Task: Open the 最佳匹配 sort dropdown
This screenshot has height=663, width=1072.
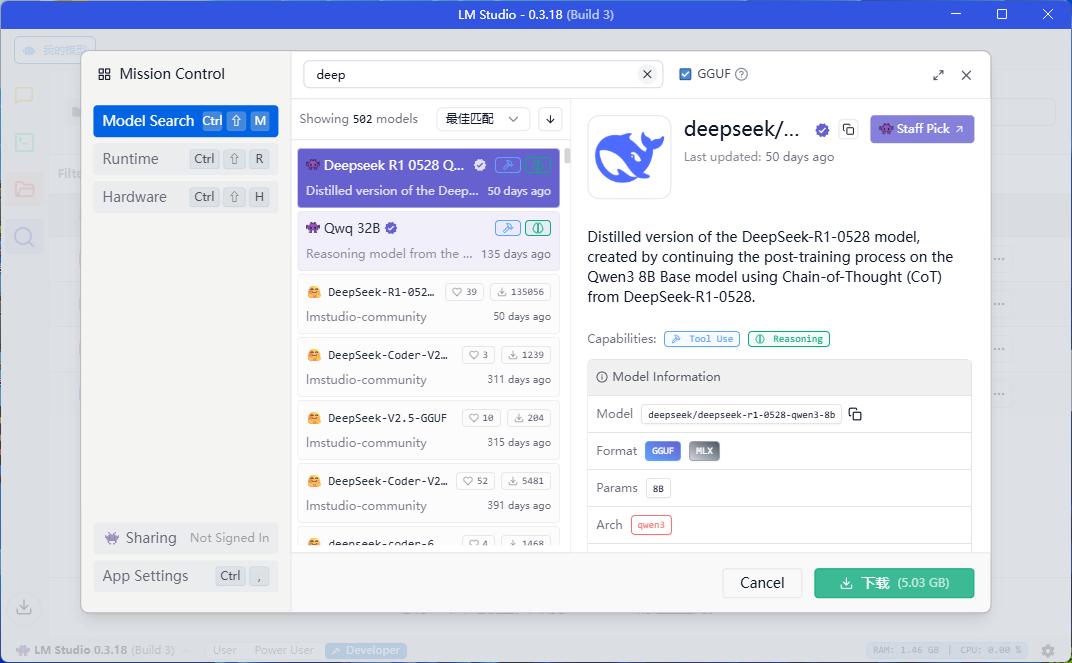Action: coord(483,119)
